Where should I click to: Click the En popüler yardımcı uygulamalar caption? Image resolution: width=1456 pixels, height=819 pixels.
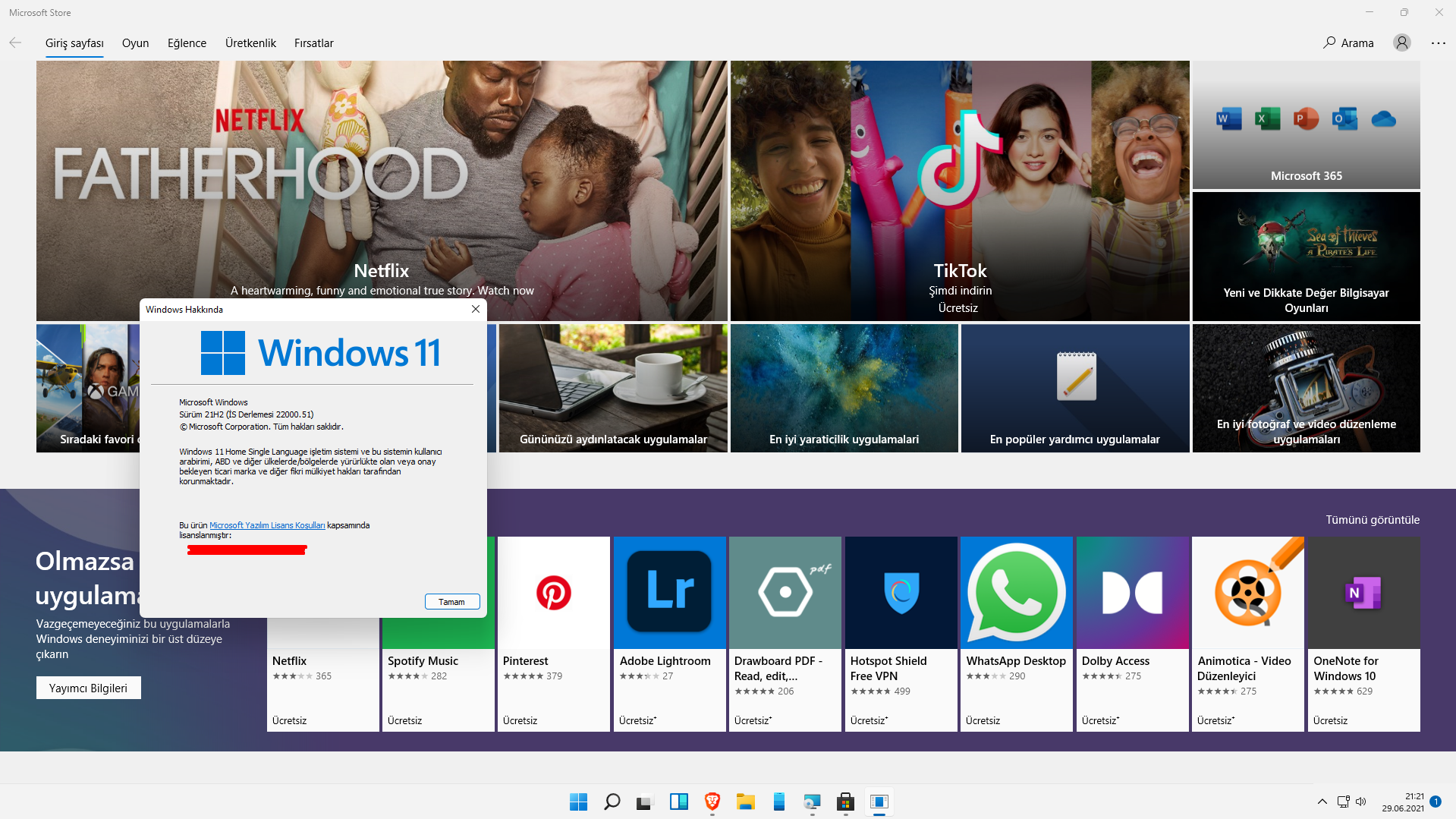tap(1074, 439)
